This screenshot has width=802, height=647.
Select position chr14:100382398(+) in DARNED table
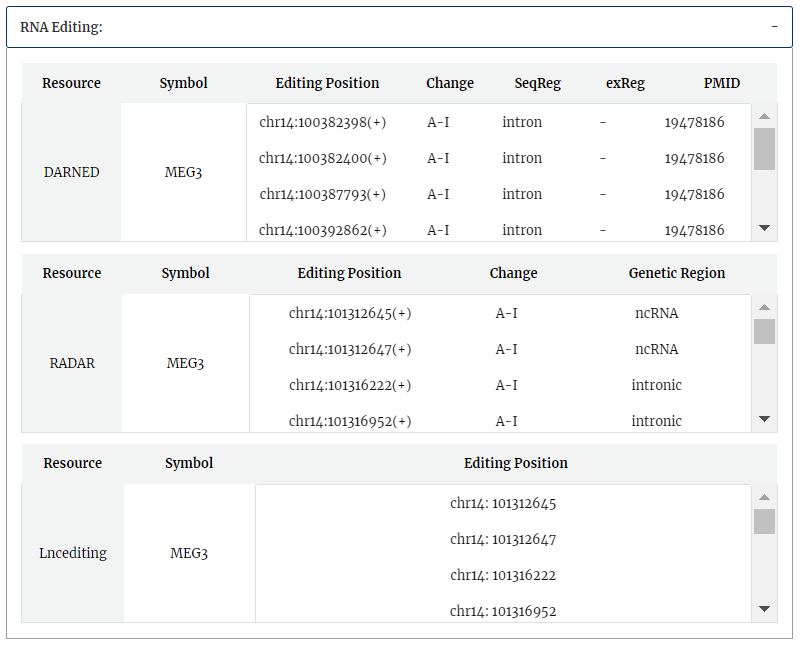pos(323,122)
